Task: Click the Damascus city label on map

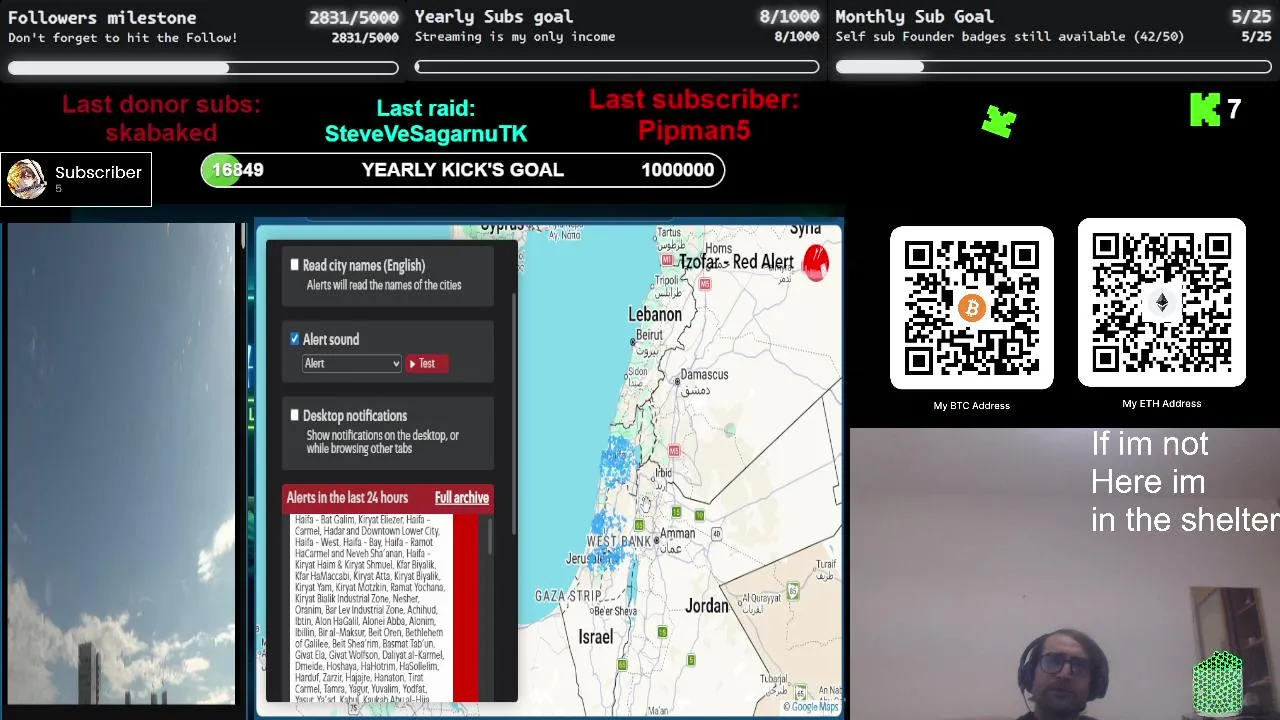Action: [x=704, y=375]
